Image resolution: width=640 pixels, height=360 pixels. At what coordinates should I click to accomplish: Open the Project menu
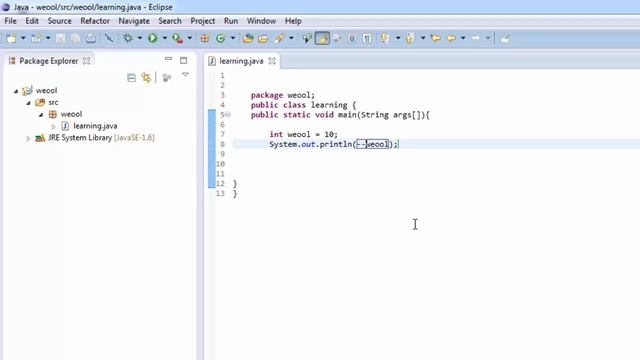202,21
